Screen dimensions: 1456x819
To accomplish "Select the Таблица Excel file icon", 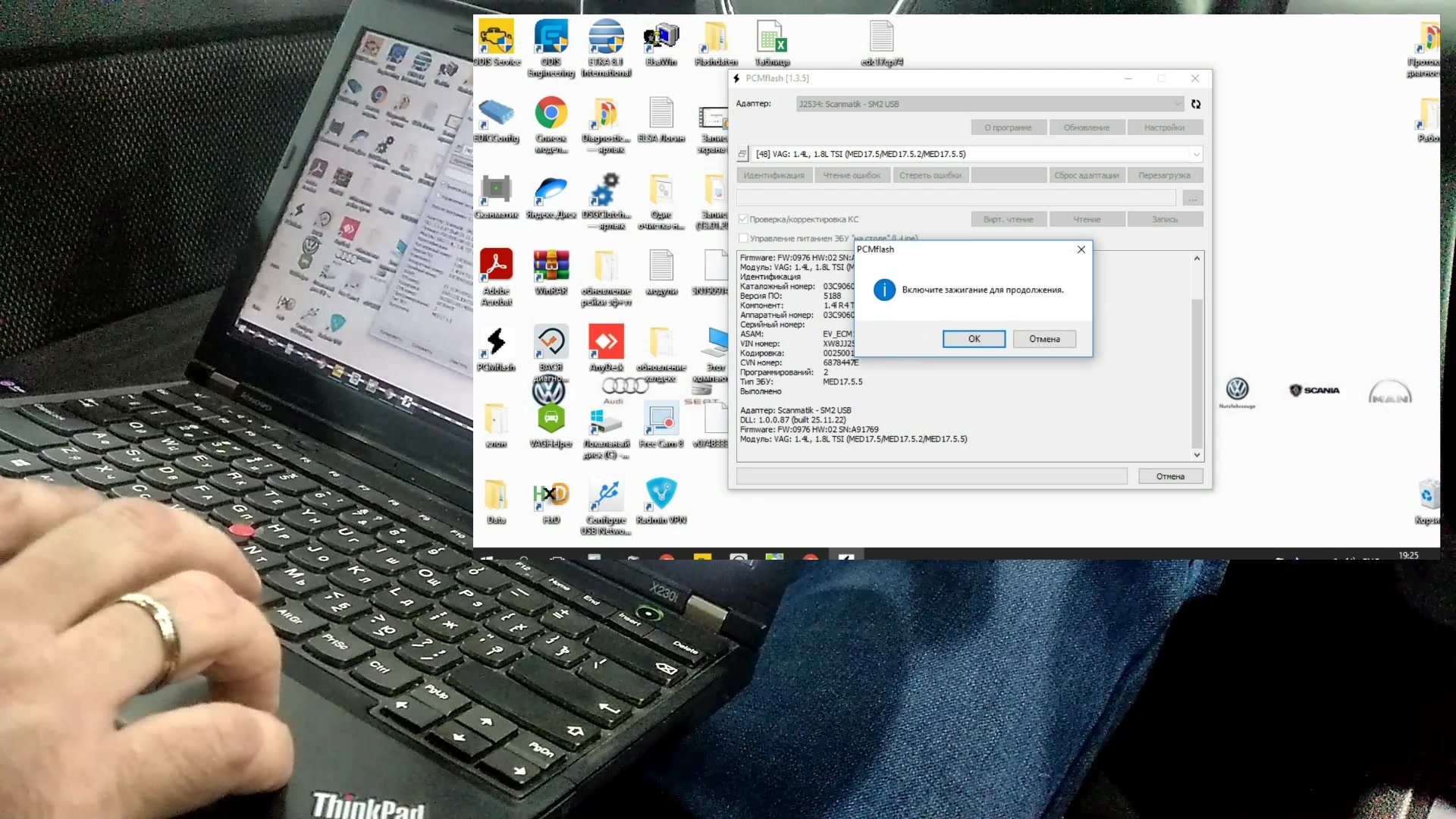I will click(x=772, y=42).
